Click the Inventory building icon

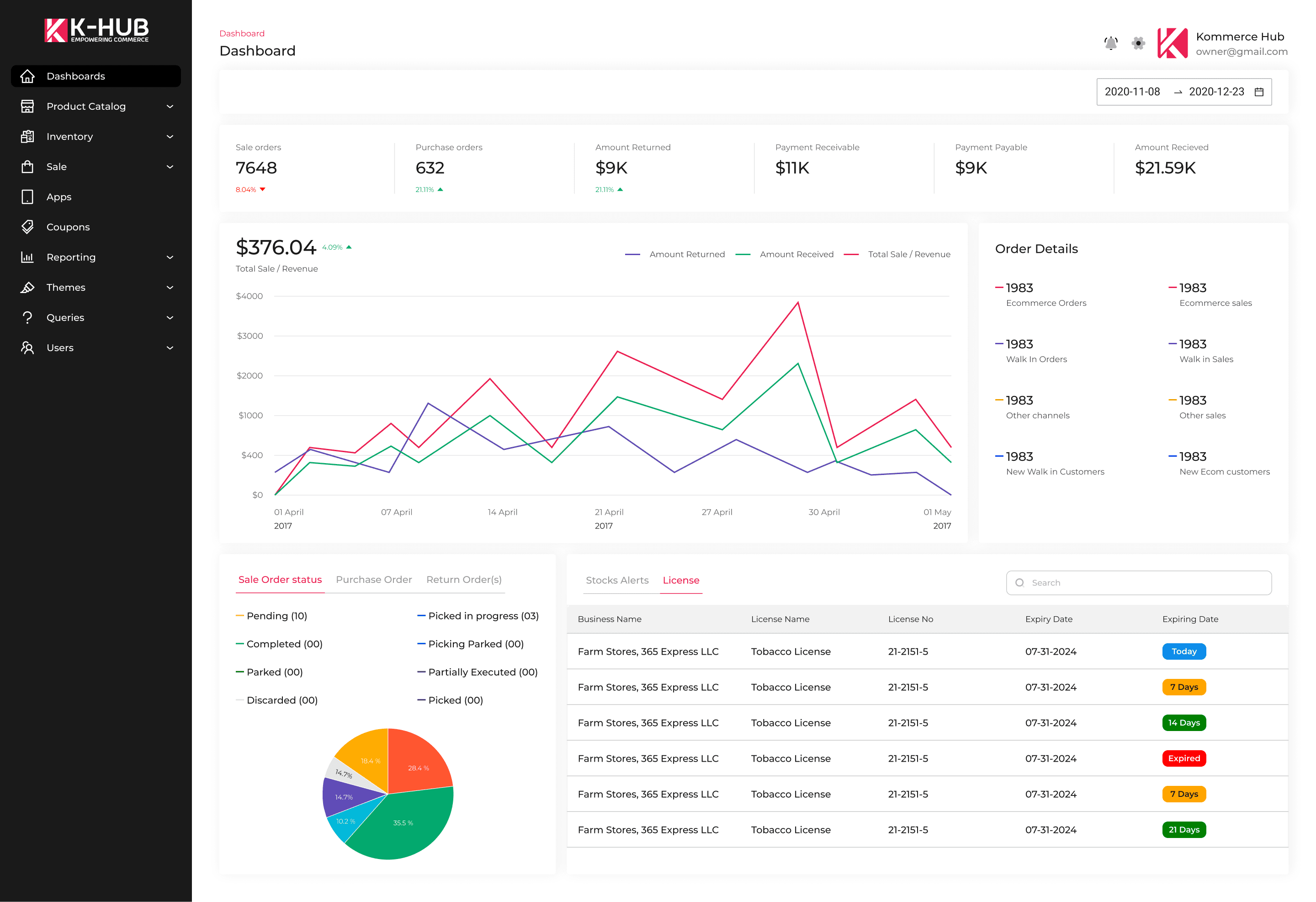point(27,136)
